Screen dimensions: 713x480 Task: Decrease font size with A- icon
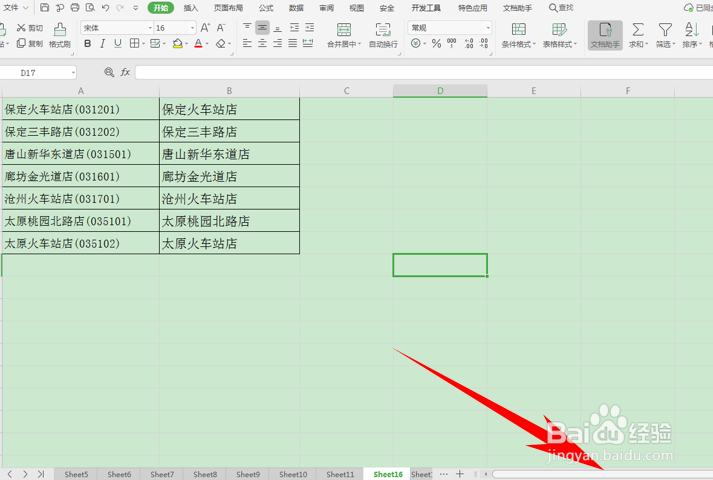tap(221, 28)
